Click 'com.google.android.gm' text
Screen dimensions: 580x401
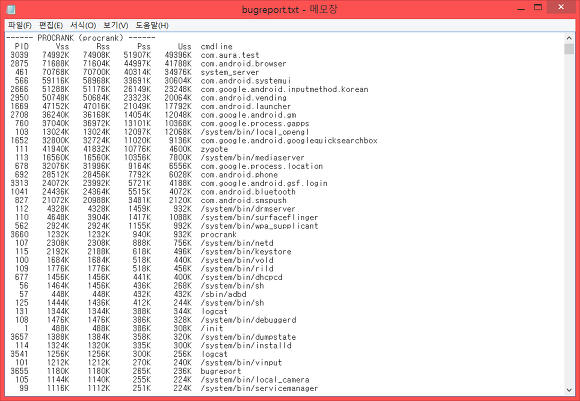pyautogui.click(x=248, y=115)
